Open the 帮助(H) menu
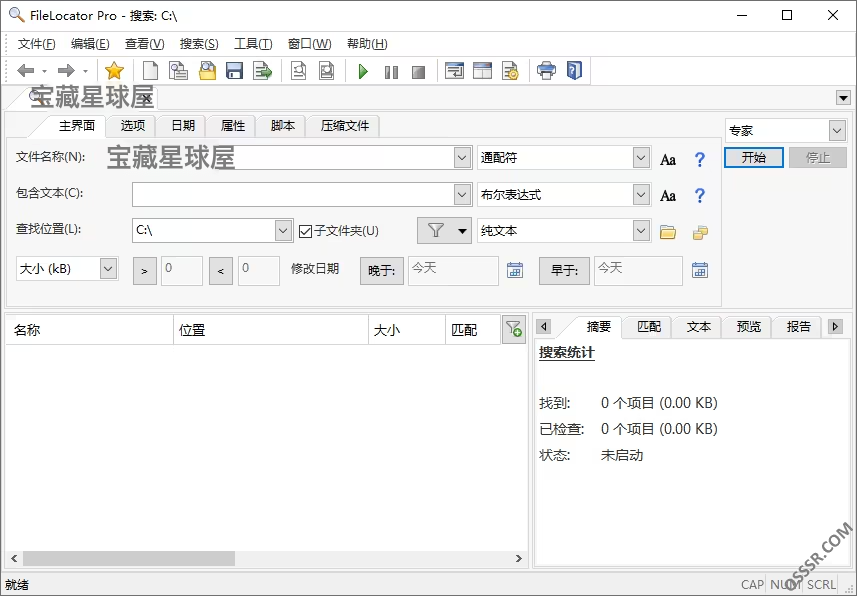This screenshot has width=857, height=596. point(367,44)
